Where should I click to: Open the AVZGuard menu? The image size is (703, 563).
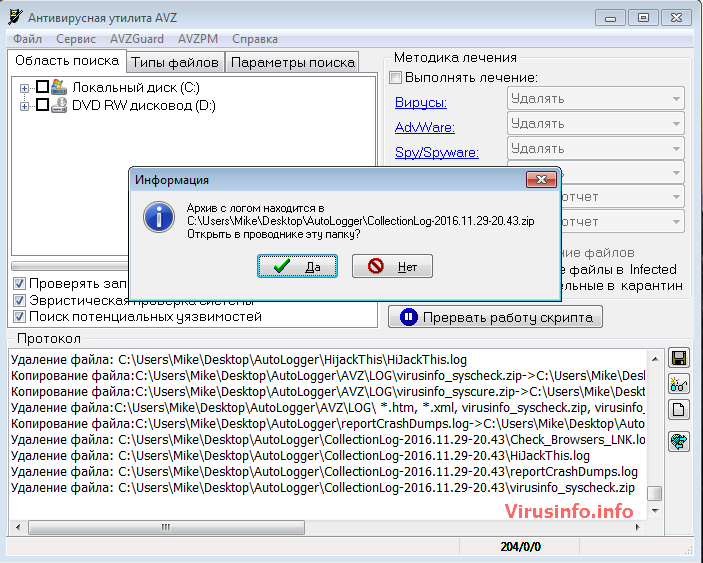pos(137,39)
